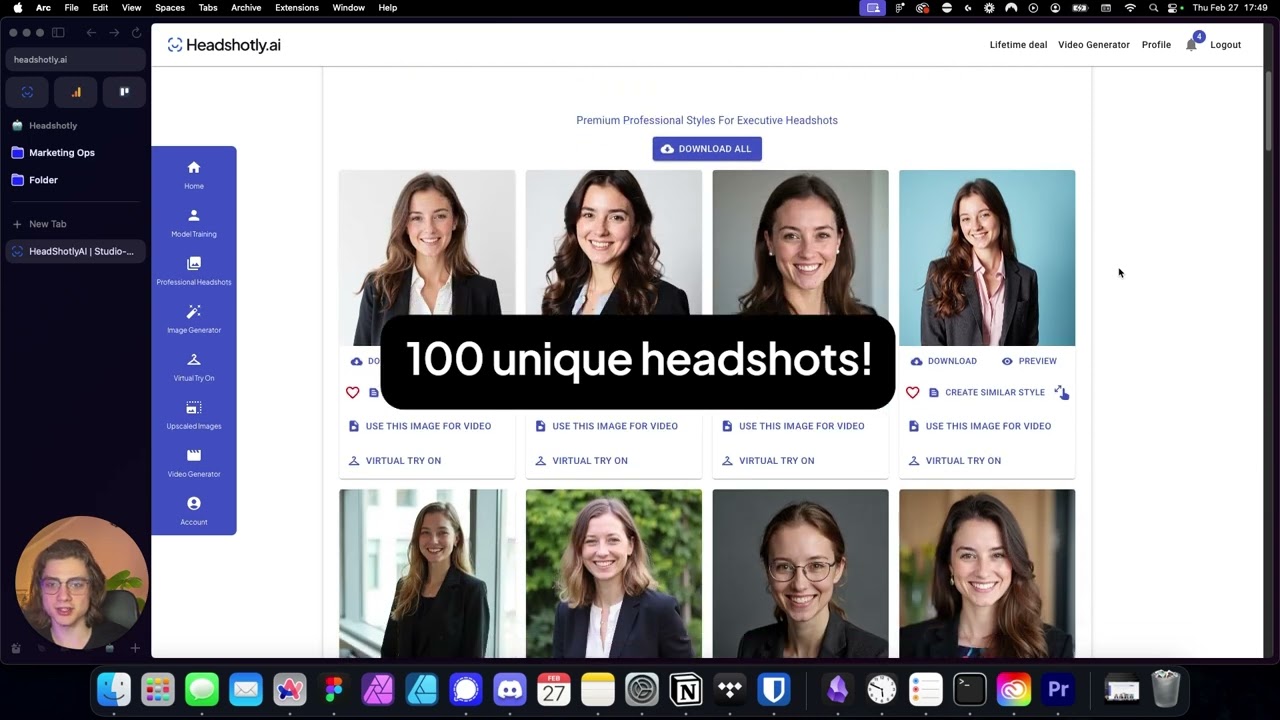Click Virtual Try On under the first headshot
This screenshot has height=720, width=1280.
(x=394, y=461)
